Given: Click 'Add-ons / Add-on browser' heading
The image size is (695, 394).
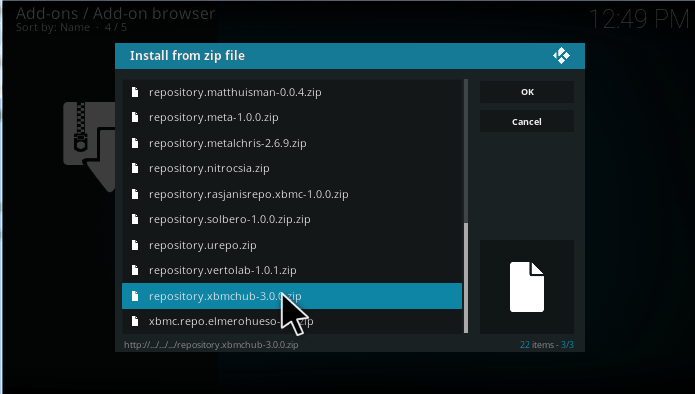Looking at the screenshot, I should [115, 13].
